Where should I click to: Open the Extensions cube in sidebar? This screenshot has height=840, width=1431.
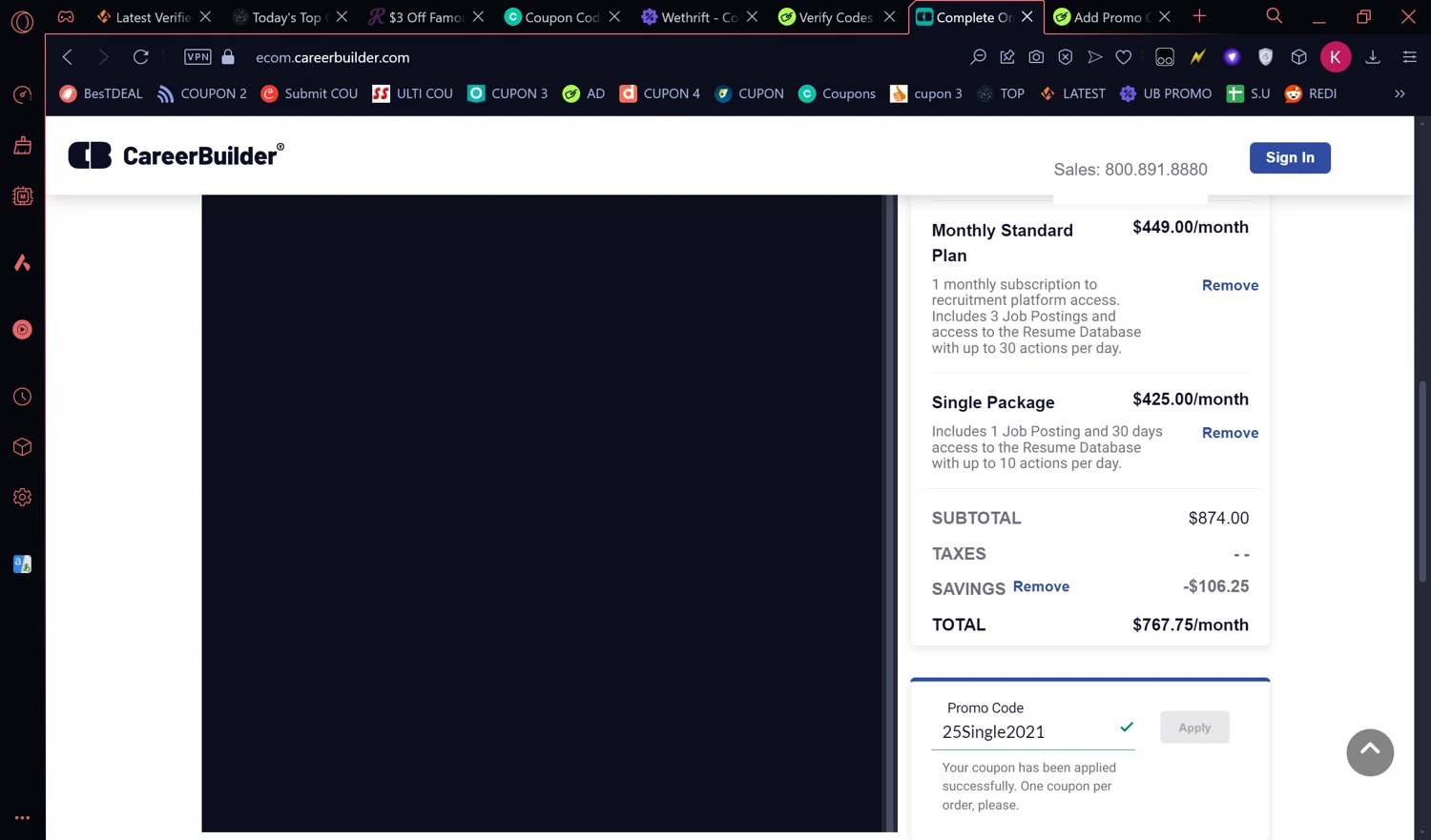22,447
